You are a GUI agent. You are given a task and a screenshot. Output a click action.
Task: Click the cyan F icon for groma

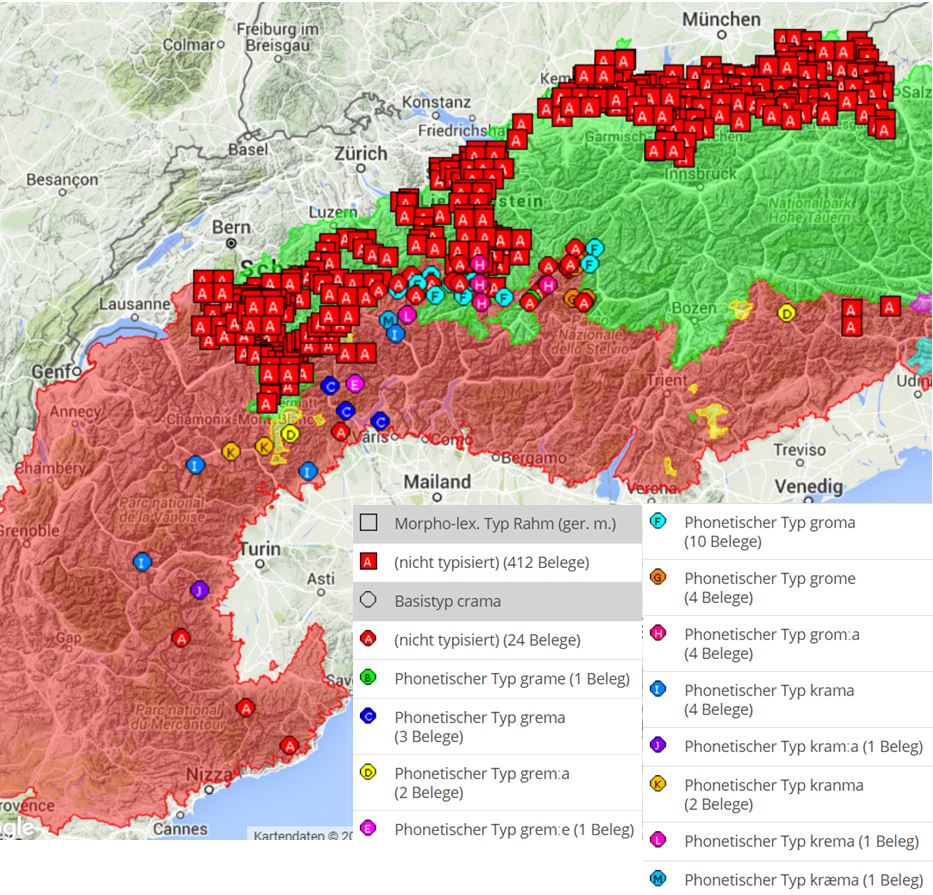pyautogui.click(x=658, y=521)
